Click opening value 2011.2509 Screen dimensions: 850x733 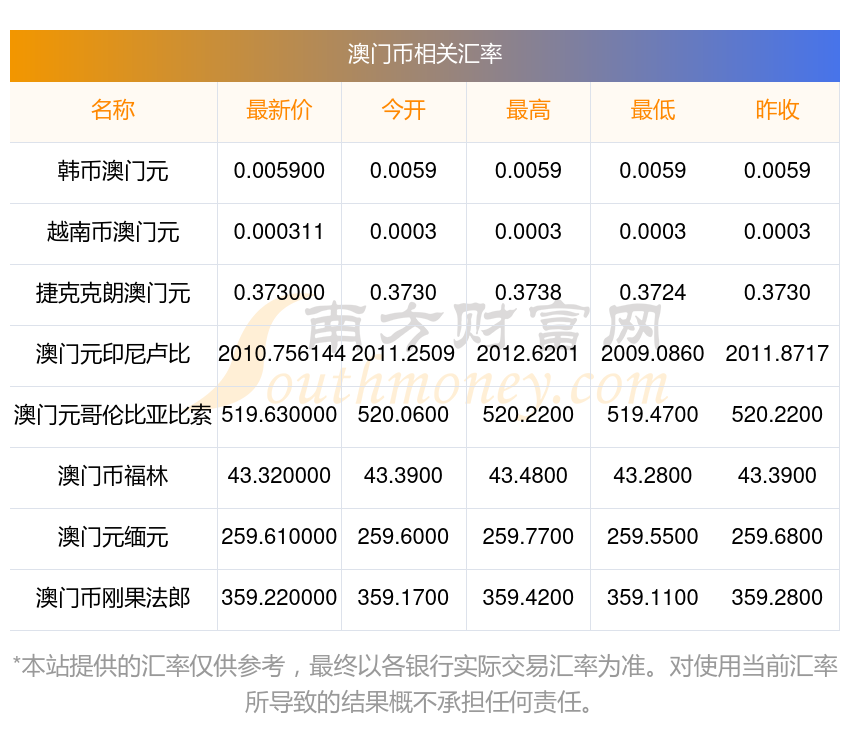(403, 353)
